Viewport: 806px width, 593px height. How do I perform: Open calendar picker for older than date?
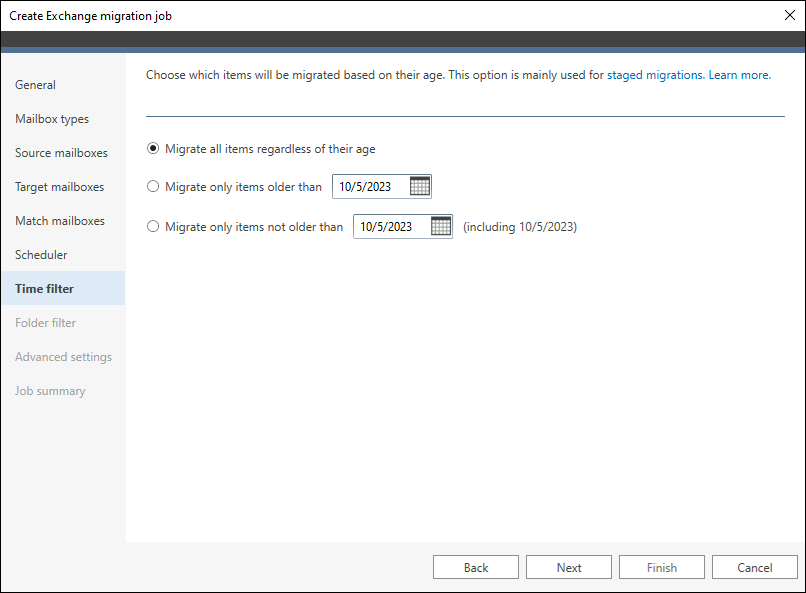pyautogui.click(x=419, y=186)
